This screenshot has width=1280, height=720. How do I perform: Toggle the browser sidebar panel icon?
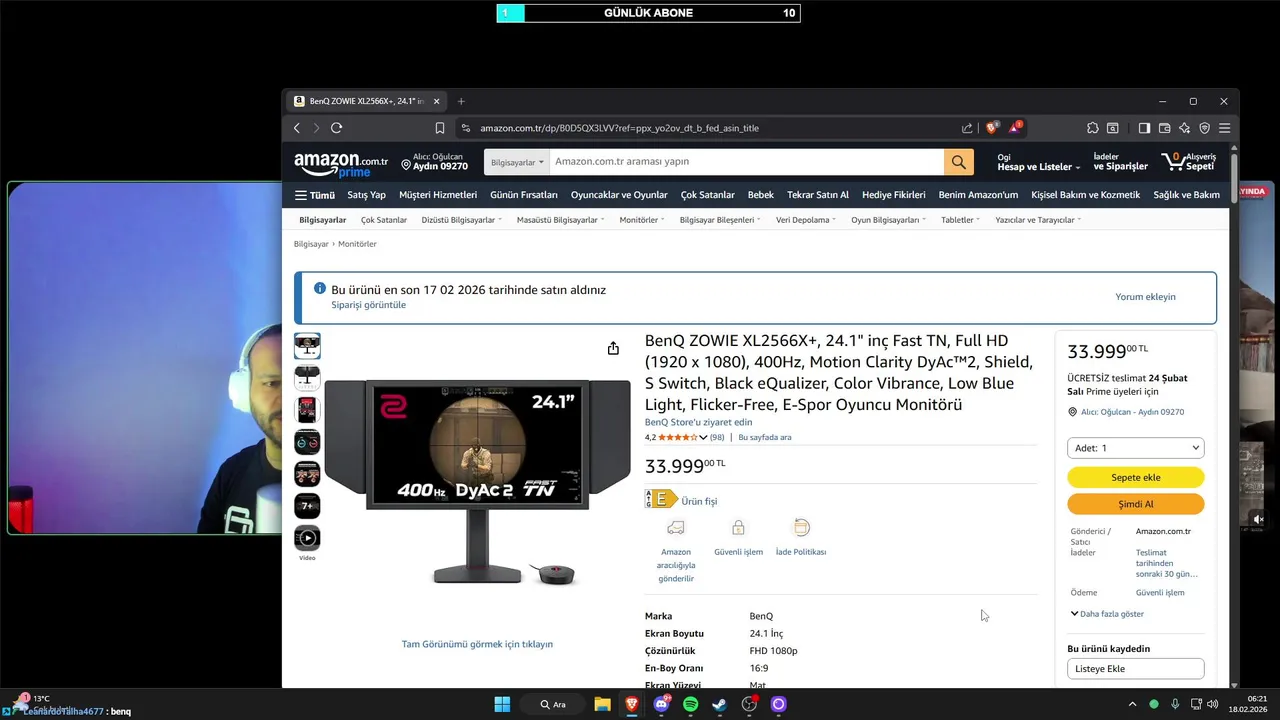(1145, 128)
